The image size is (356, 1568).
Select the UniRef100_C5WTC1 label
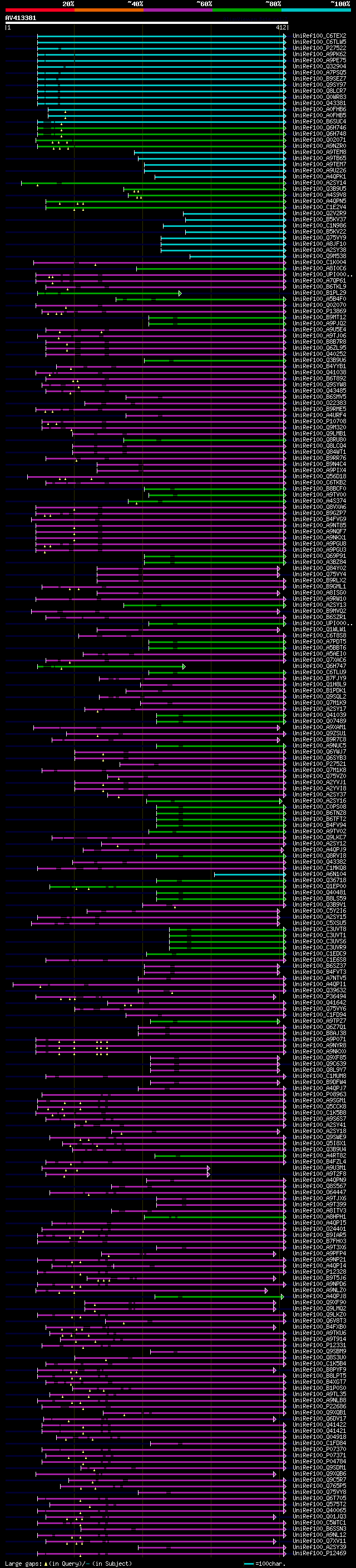click(319, 1522)
